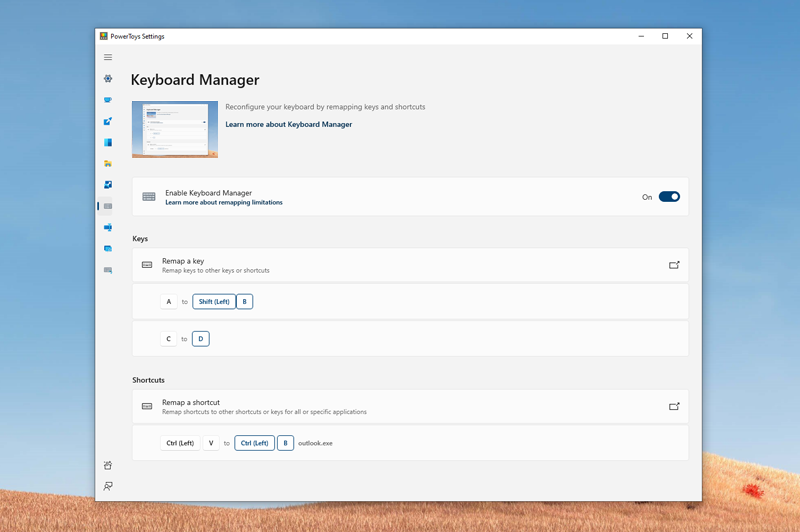Click the Shift (Left) key chip
This screenshot has width=800, height=532.
click(214, 301)
